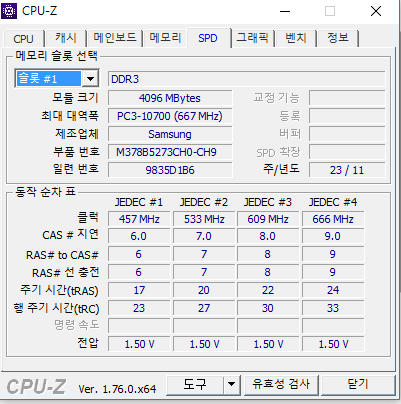Click CAS latency value 6.0
This screenshot has width=401, height=404.
pos(139,236)
